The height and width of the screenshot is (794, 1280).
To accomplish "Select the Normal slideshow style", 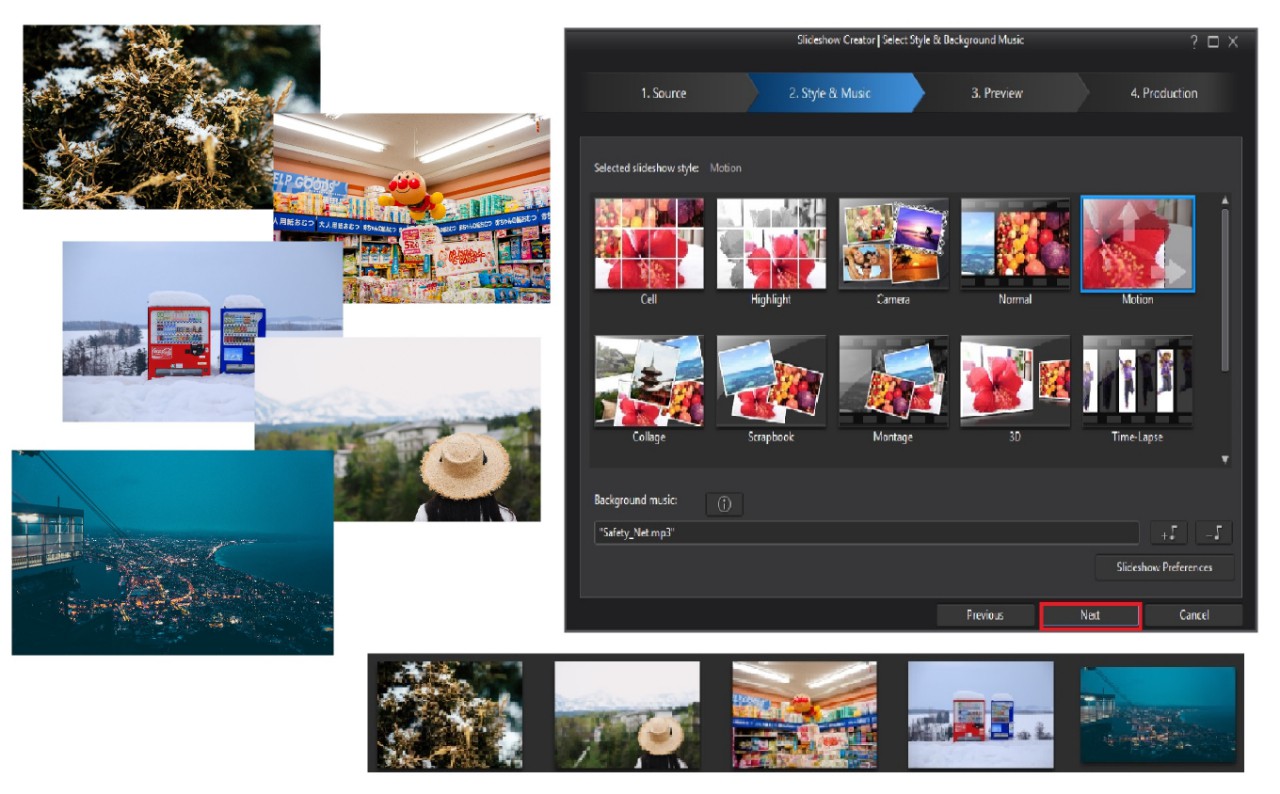I will [1015, 244].
